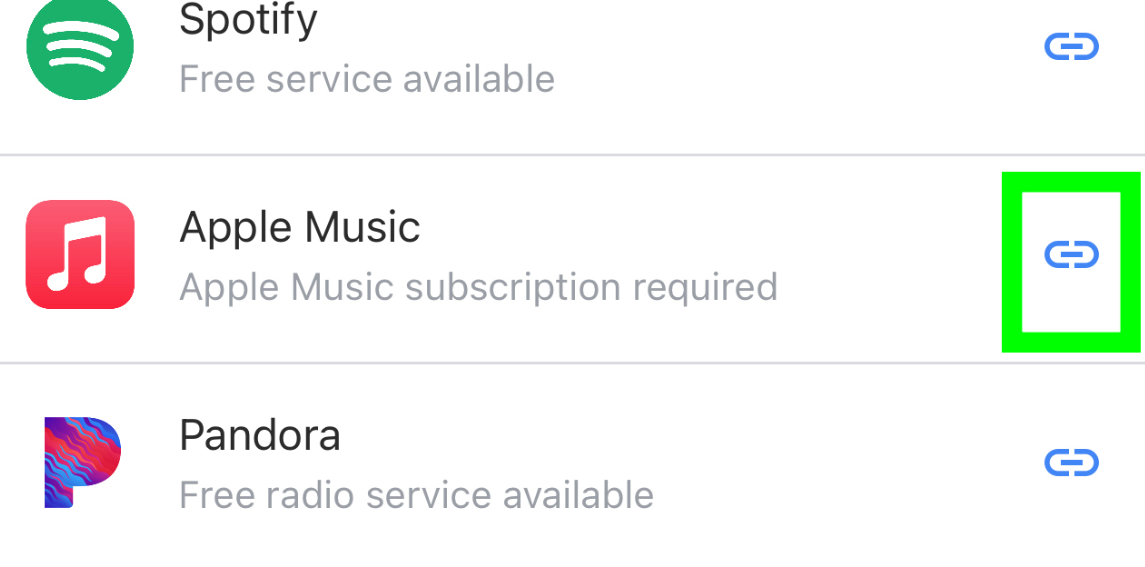The image size is (1145, 567).
Task: Tap the red Apple Music note icon
Action: point(80,254)
